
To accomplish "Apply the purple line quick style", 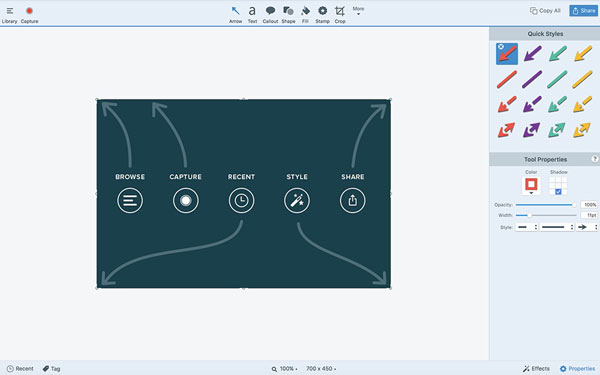I will [x=532, y=79].
